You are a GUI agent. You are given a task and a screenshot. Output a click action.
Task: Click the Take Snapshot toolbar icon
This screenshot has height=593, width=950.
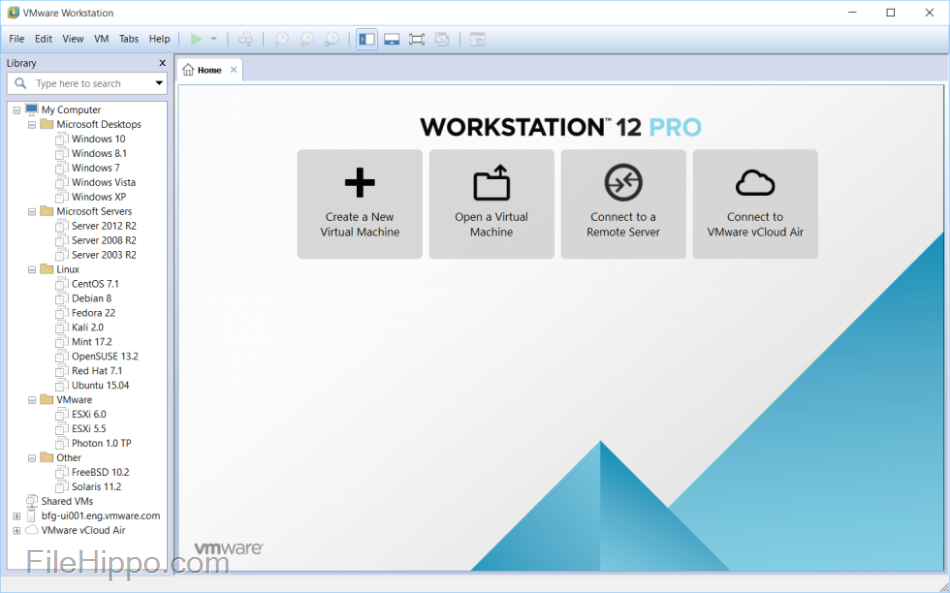coord(281,39)
